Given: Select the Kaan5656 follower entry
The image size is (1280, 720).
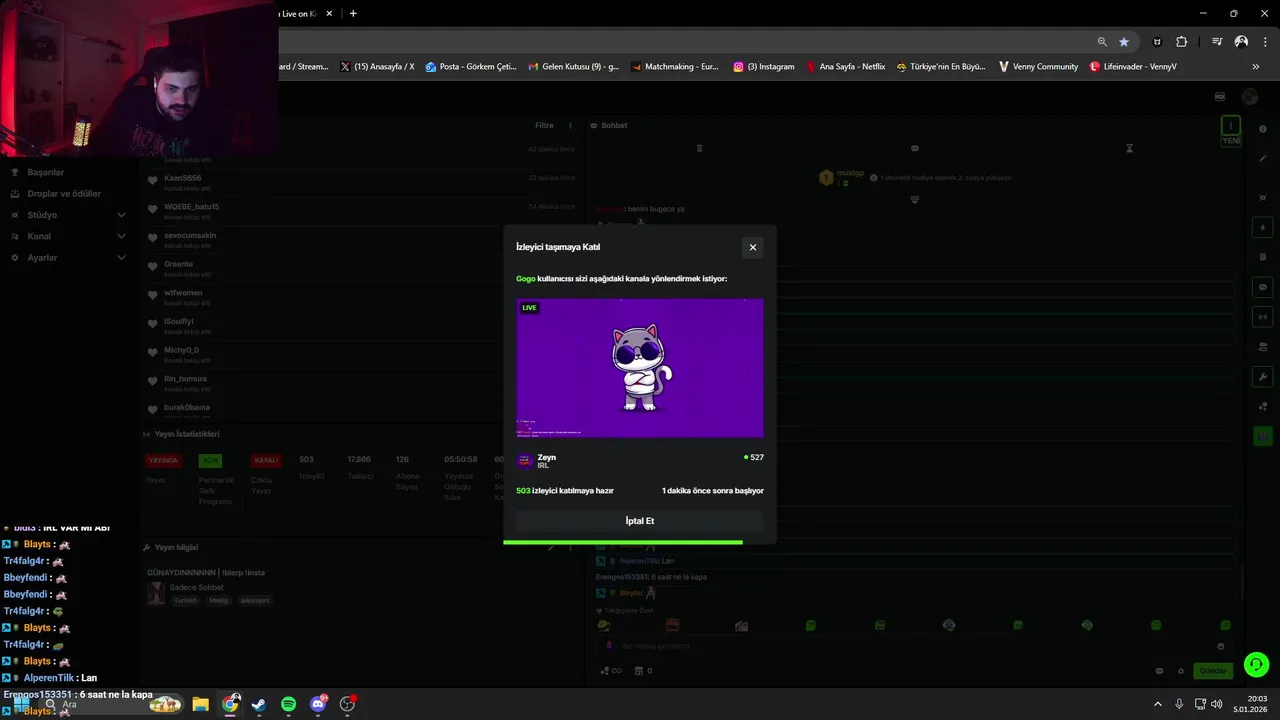Looking at the screenshot, I should 360,182.
